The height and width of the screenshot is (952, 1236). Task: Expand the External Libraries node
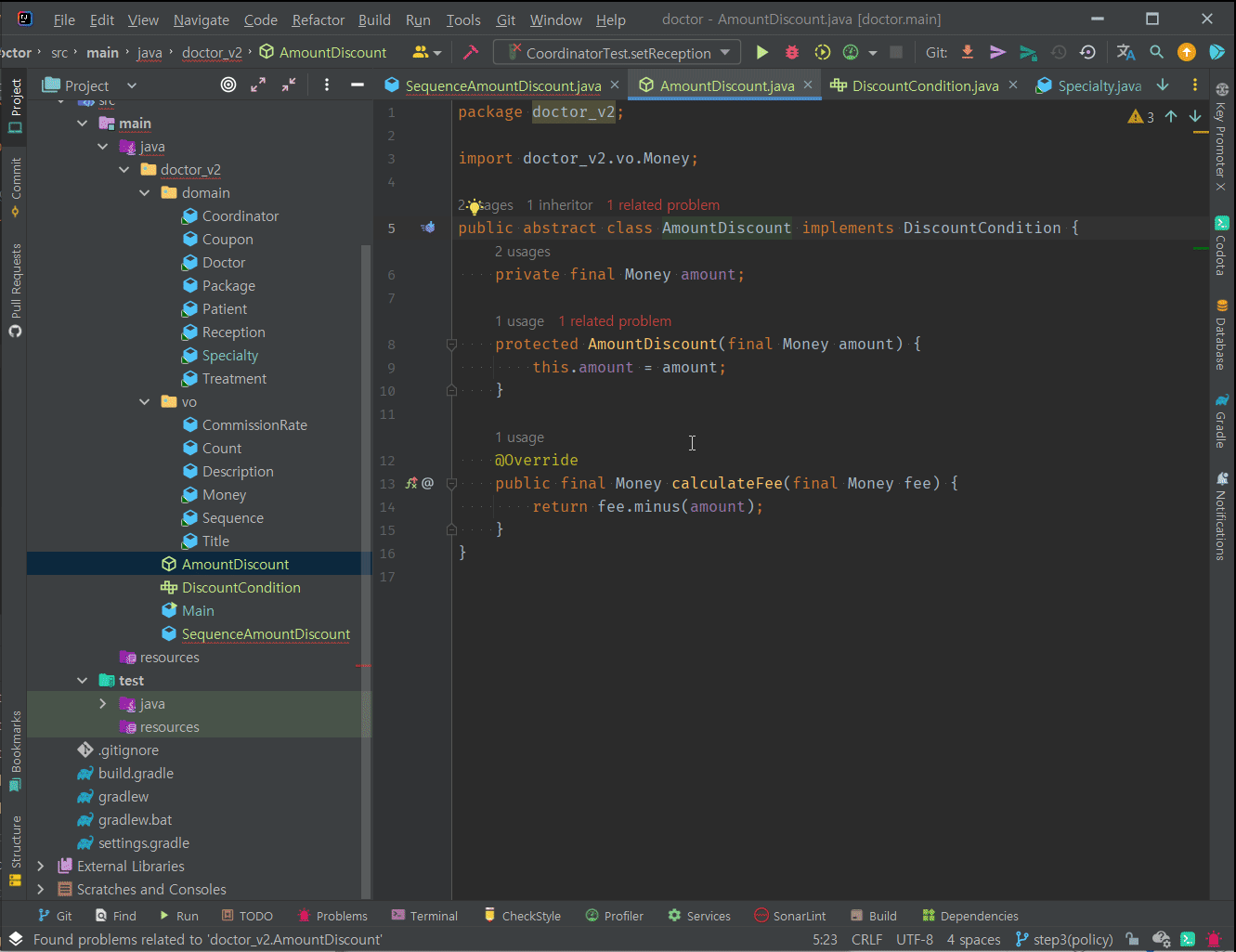click(x=41, y=867)
